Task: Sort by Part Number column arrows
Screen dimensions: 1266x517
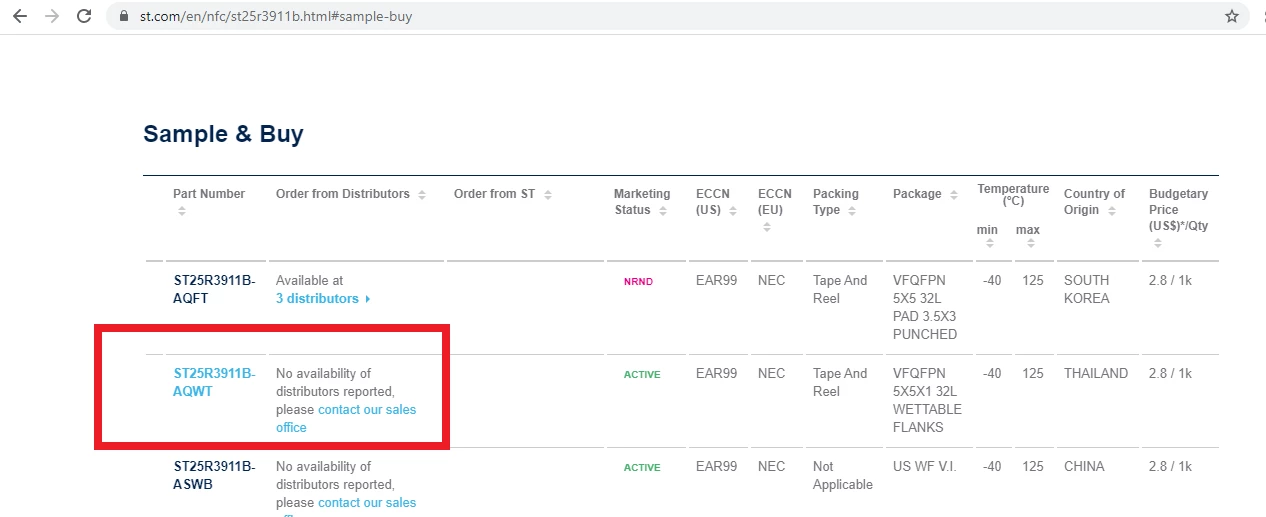Action: (x=181, y=211)
